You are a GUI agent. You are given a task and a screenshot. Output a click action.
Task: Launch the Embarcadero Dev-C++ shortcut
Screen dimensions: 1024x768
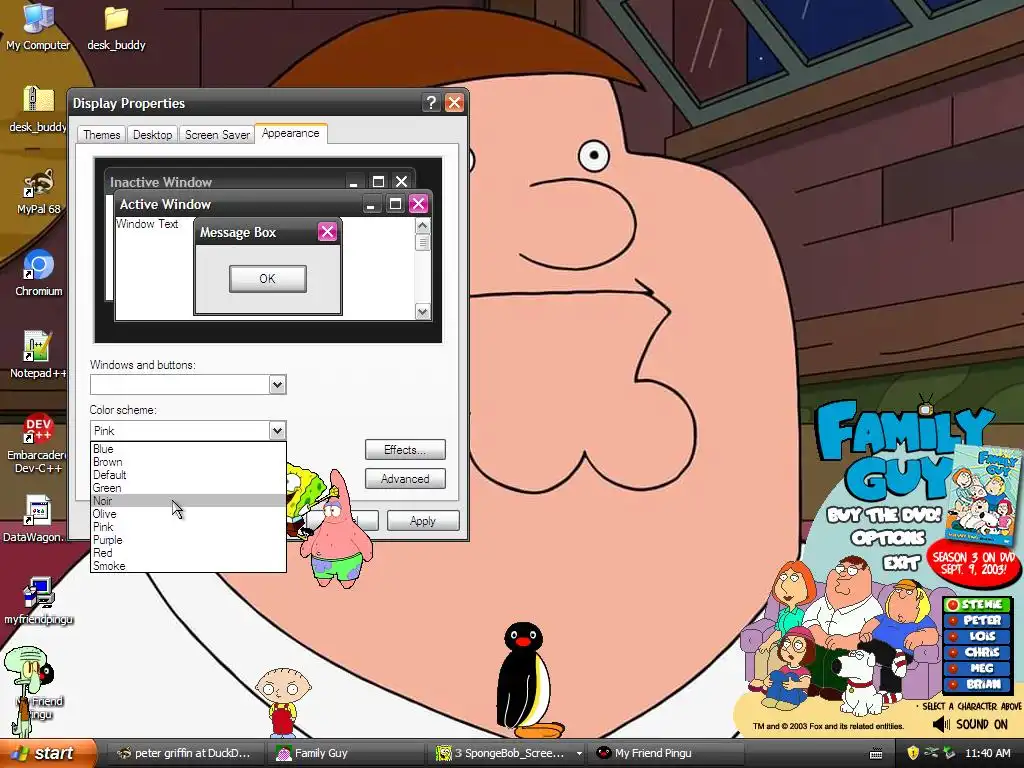pyautogui.click(x=38, y=443)
